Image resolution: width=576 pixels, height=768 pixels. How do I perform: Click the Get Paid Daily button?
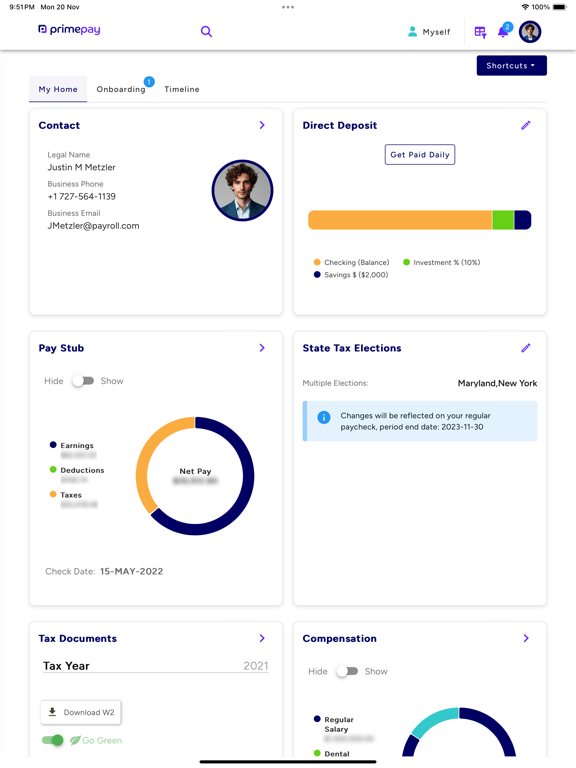pyautogui.click(x=420, y=155)
